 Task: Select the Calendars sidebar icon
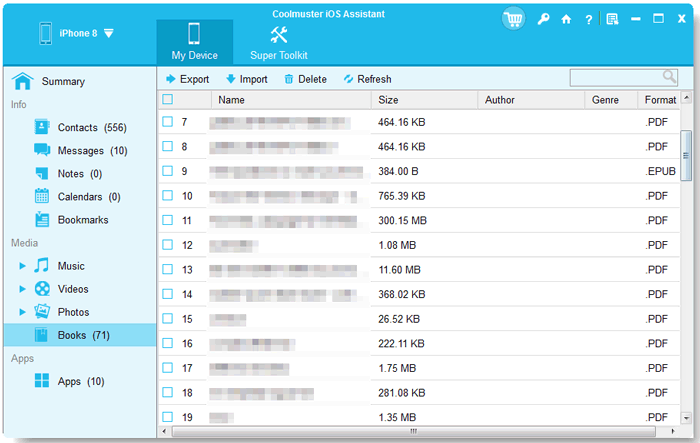click(42, 197)
